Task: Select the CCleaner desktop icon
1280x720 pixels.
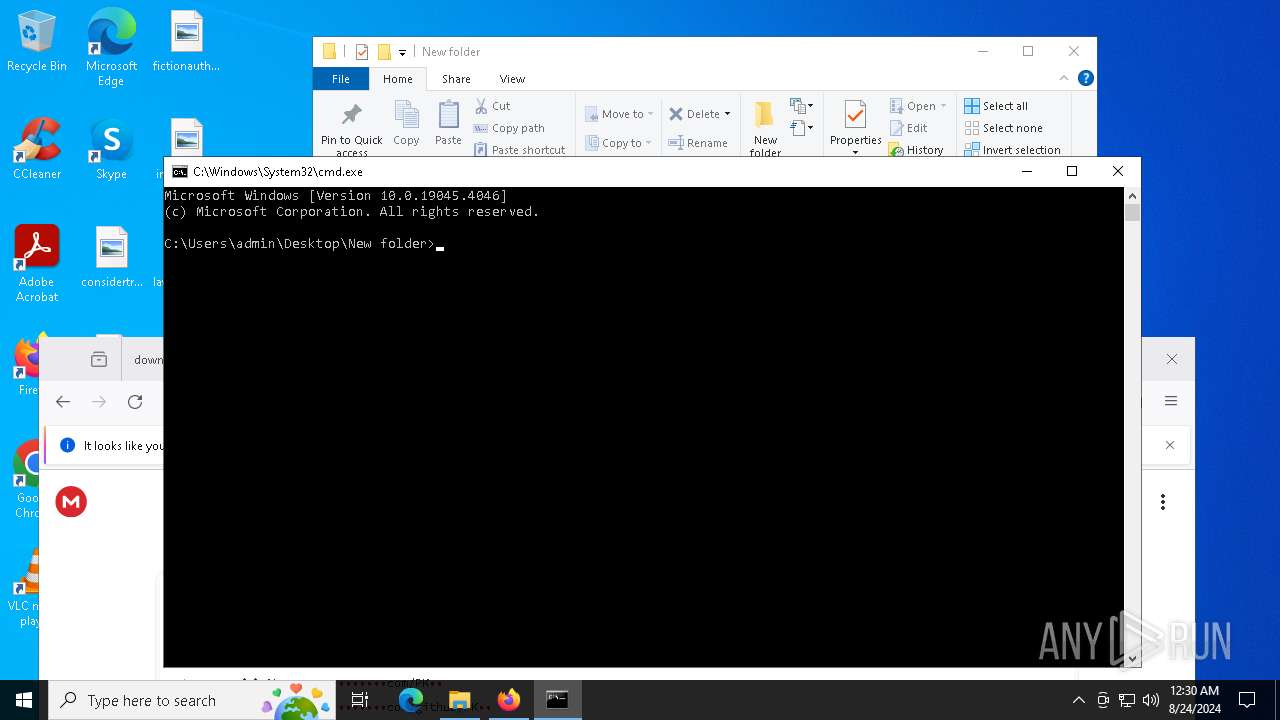Action: (37, 150)
